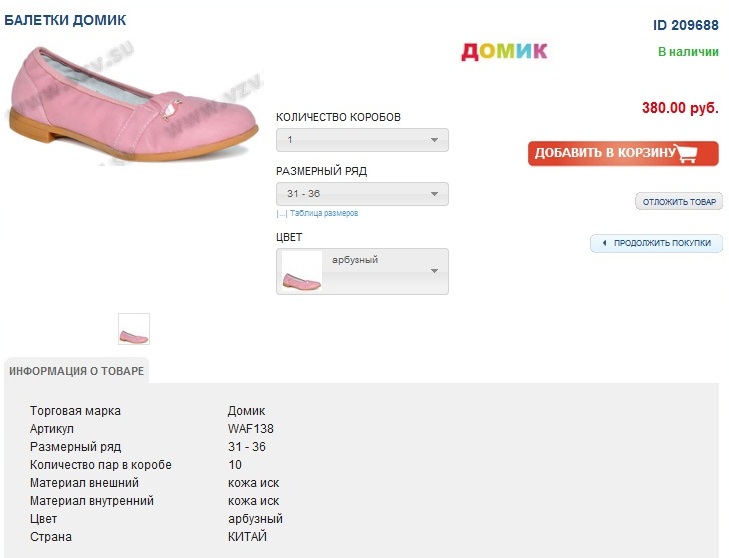
Task: Click the БАЛЕТКИ ДОМИК product title
Action: pyautogui.click(x=65, y=20)
